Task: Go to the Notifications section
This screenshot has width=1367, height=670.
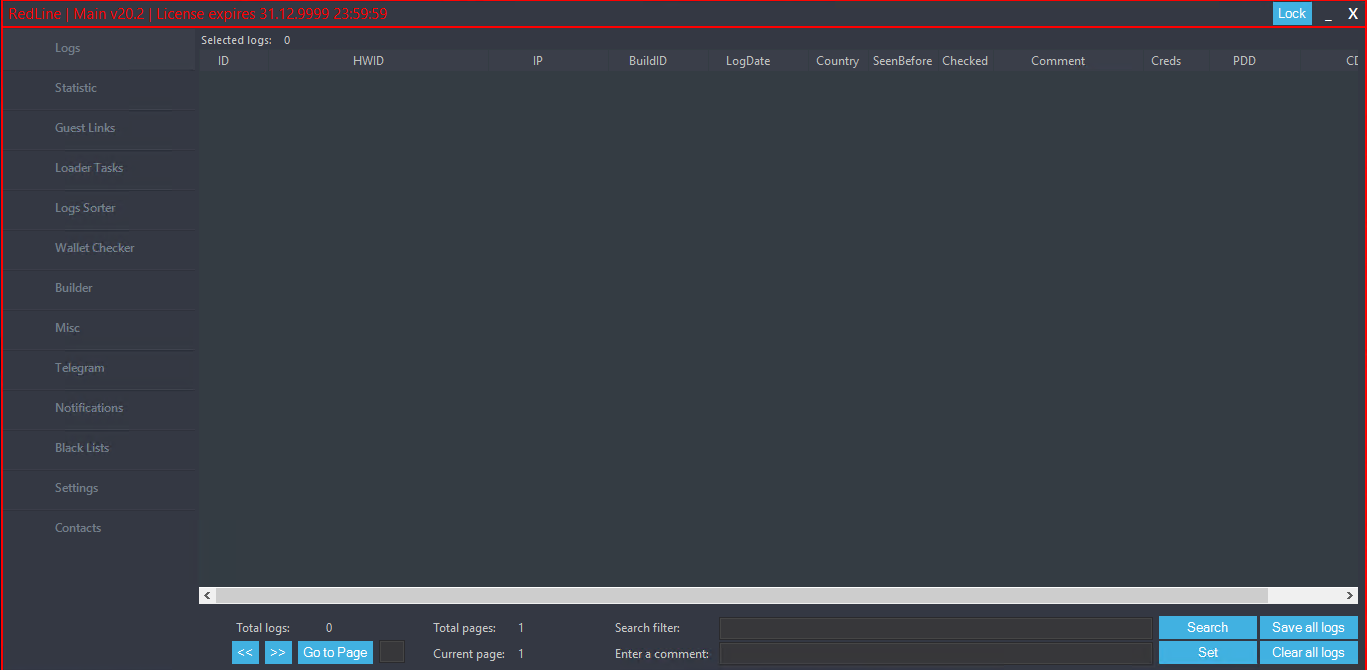Action: (89, 408)
